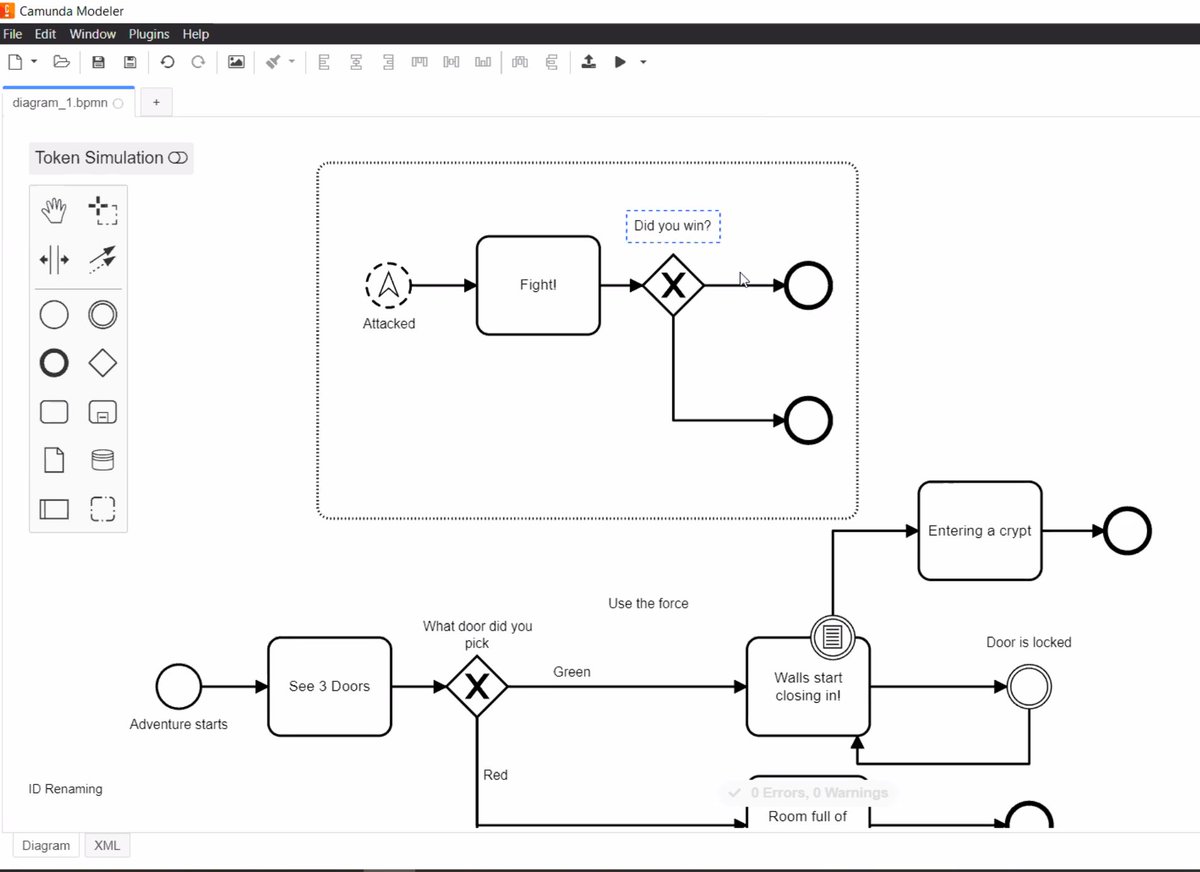Image resolution: width=1200 pixels, height=872 pixels.
Task: Create a Start Event from the palette
Action: pos(54,314)
